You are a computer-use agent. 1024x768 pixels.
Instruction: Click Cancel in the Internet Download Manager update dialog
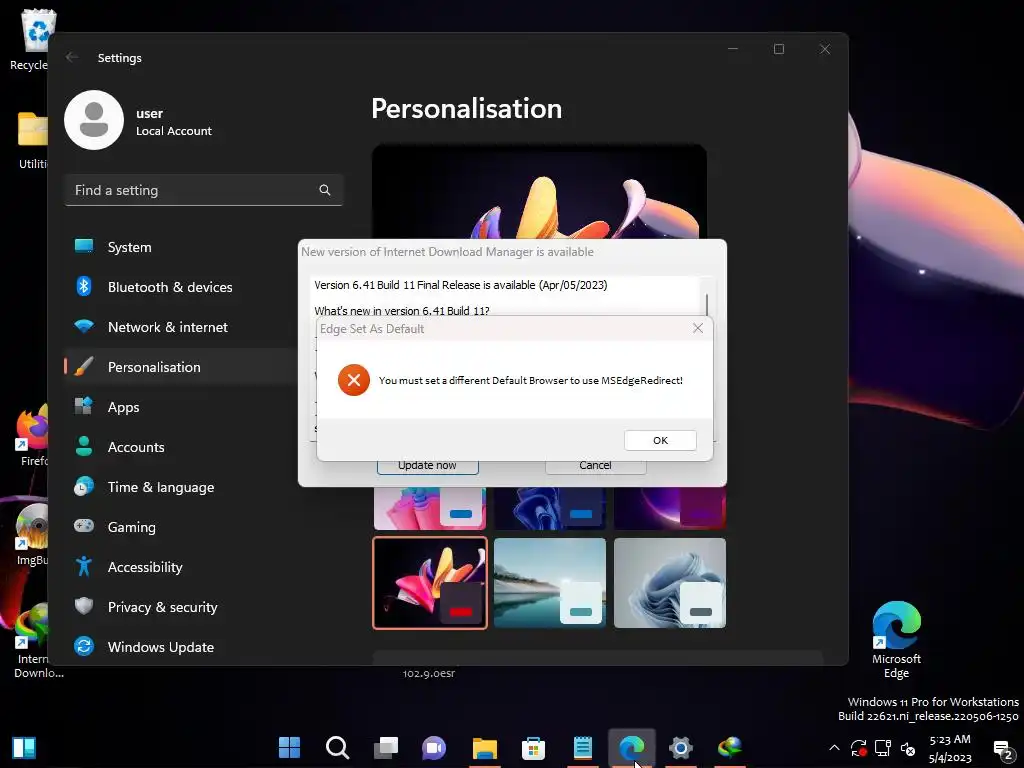tap(595, 465)
